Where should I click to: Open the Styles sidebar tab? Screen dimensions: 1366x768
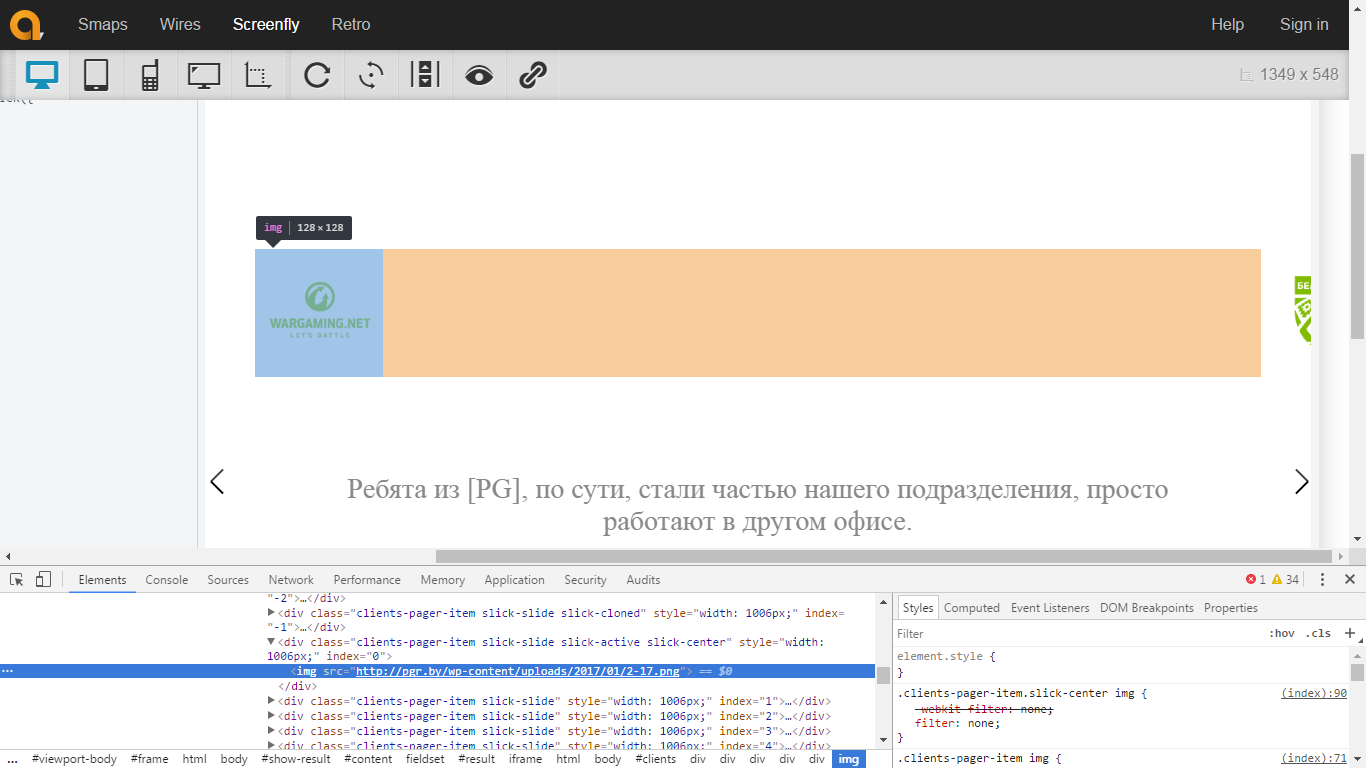pyautogui.click(x=918, y=608)
